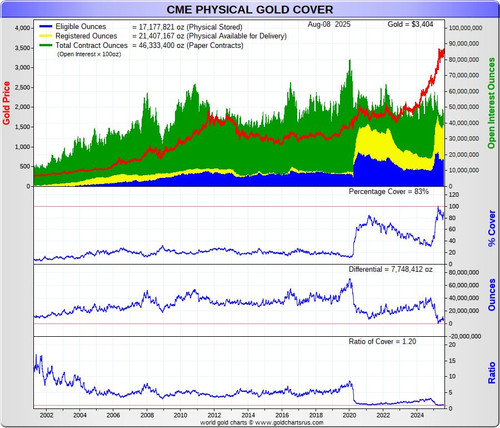Click the Open Interest x 100oz note
The height and width of the screenshot is (428, 500).
(x=89, y=54)
